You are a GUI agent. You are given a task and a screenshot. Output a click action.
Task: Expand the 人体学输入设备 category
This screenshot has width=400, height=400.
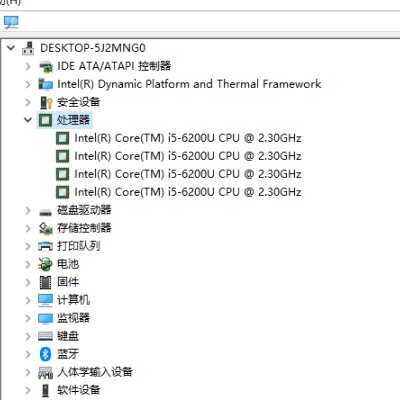(x=28, y=373)
